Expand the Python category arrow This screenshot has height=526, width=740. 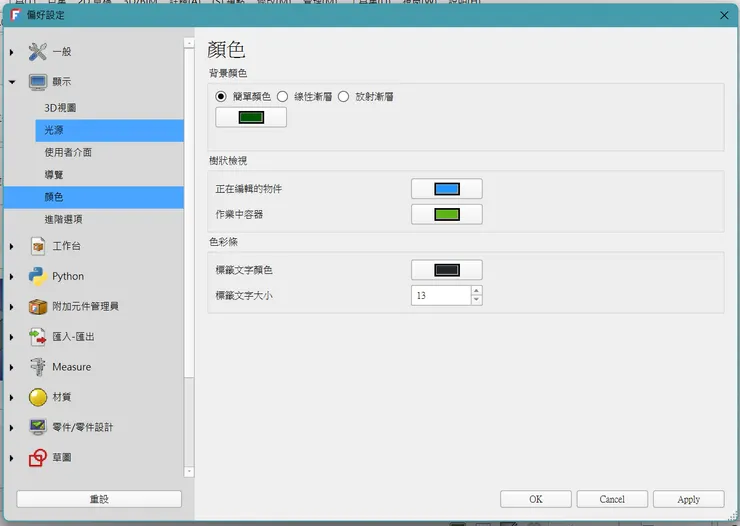click(x=12, y=276)
